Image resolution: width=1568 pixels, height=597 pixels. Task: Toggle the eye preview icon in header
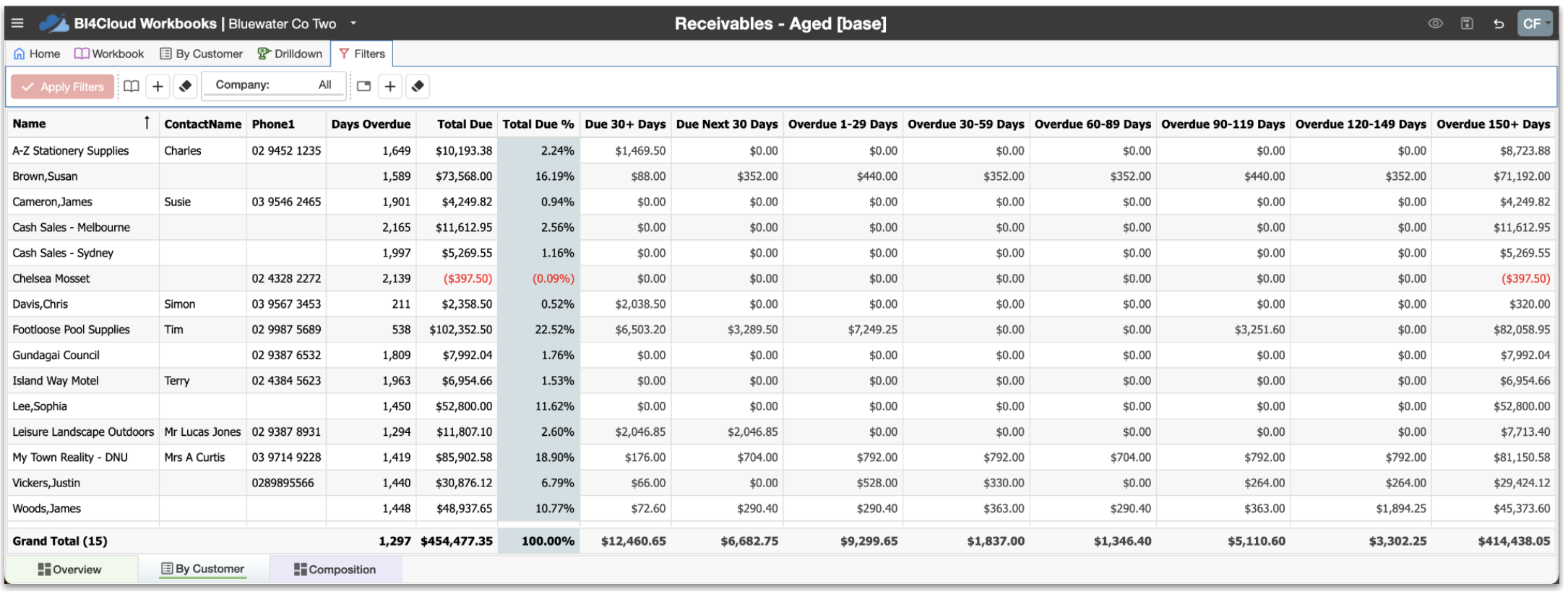click(x=1435, y=23)
